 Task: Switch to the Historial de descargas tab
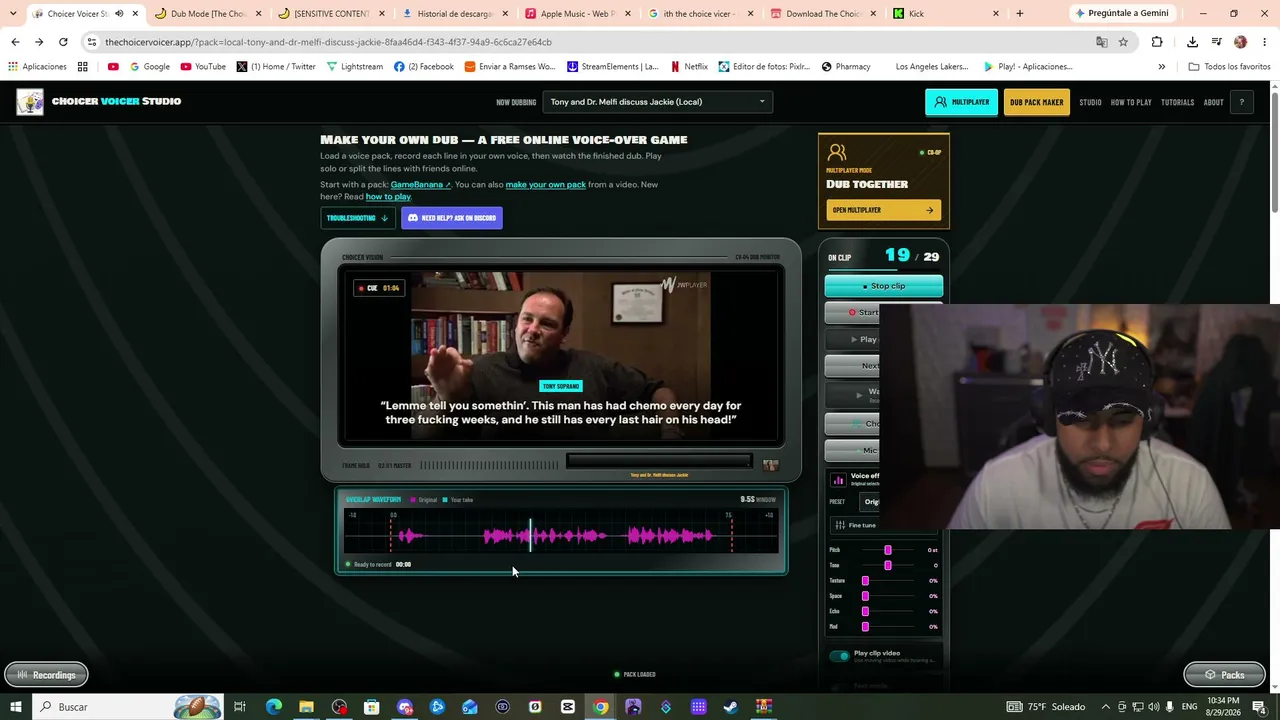[x=455, y=14]
